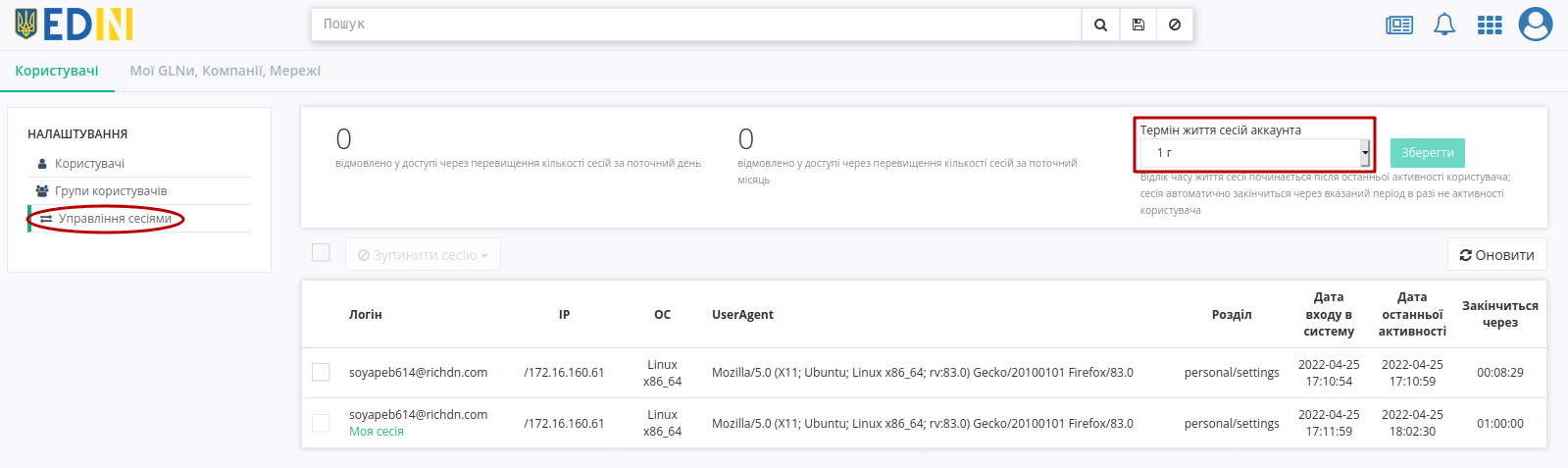
Task: Check the first soyapeb614@richdn.com session row
Action: [x=321, y=372]
